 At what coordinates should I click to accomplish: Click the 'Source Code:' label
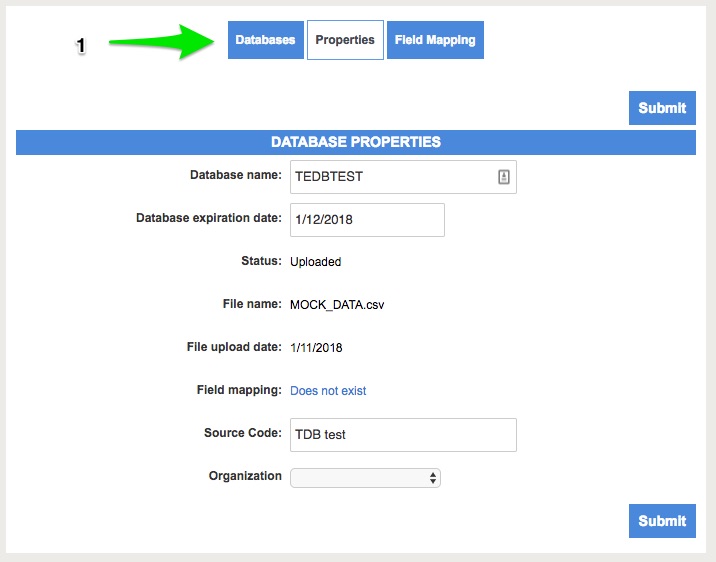tap(242, 433)
